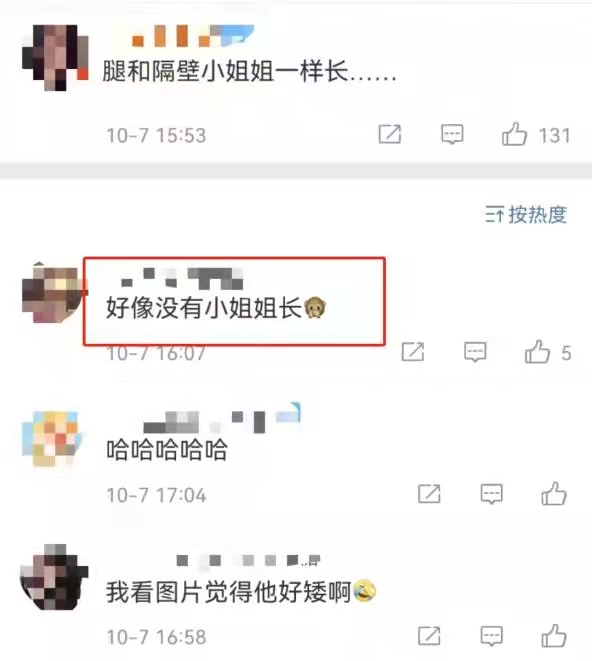Open the 按热度 sort order selector

click(x=526, y=215)
